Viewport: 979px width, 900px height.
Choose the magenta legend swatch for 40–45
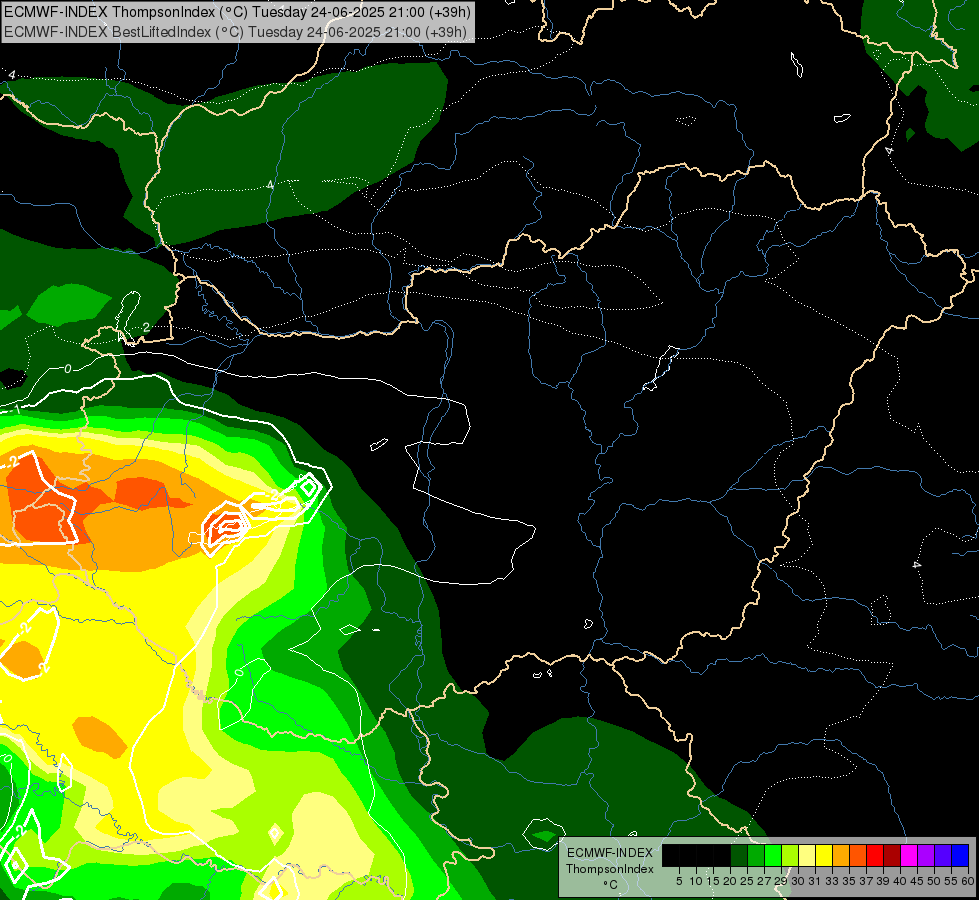pos(909,855)
